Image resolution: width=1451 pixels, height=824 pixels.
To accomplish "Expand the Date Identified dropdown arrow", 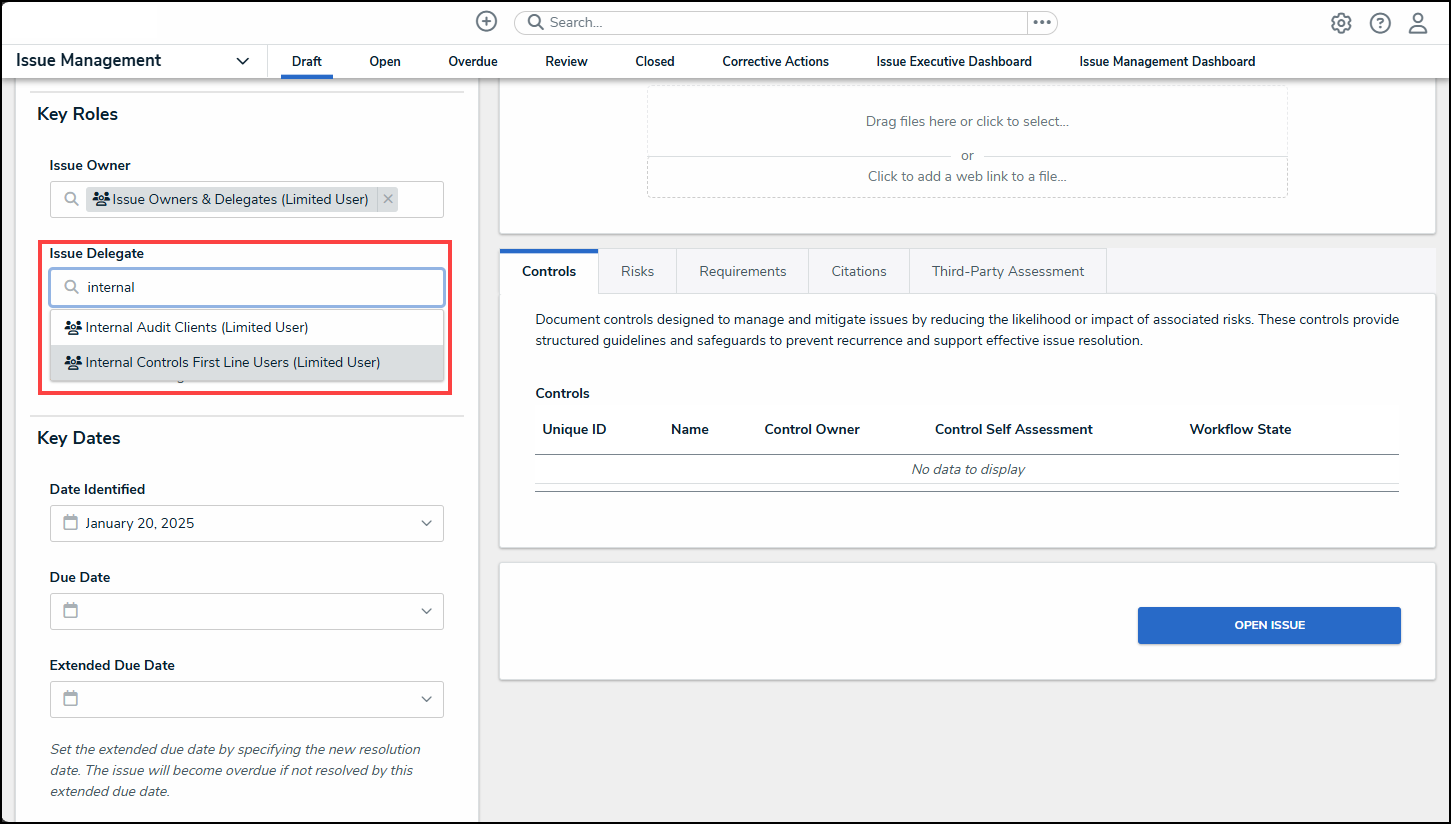I will tap(426, 523).
